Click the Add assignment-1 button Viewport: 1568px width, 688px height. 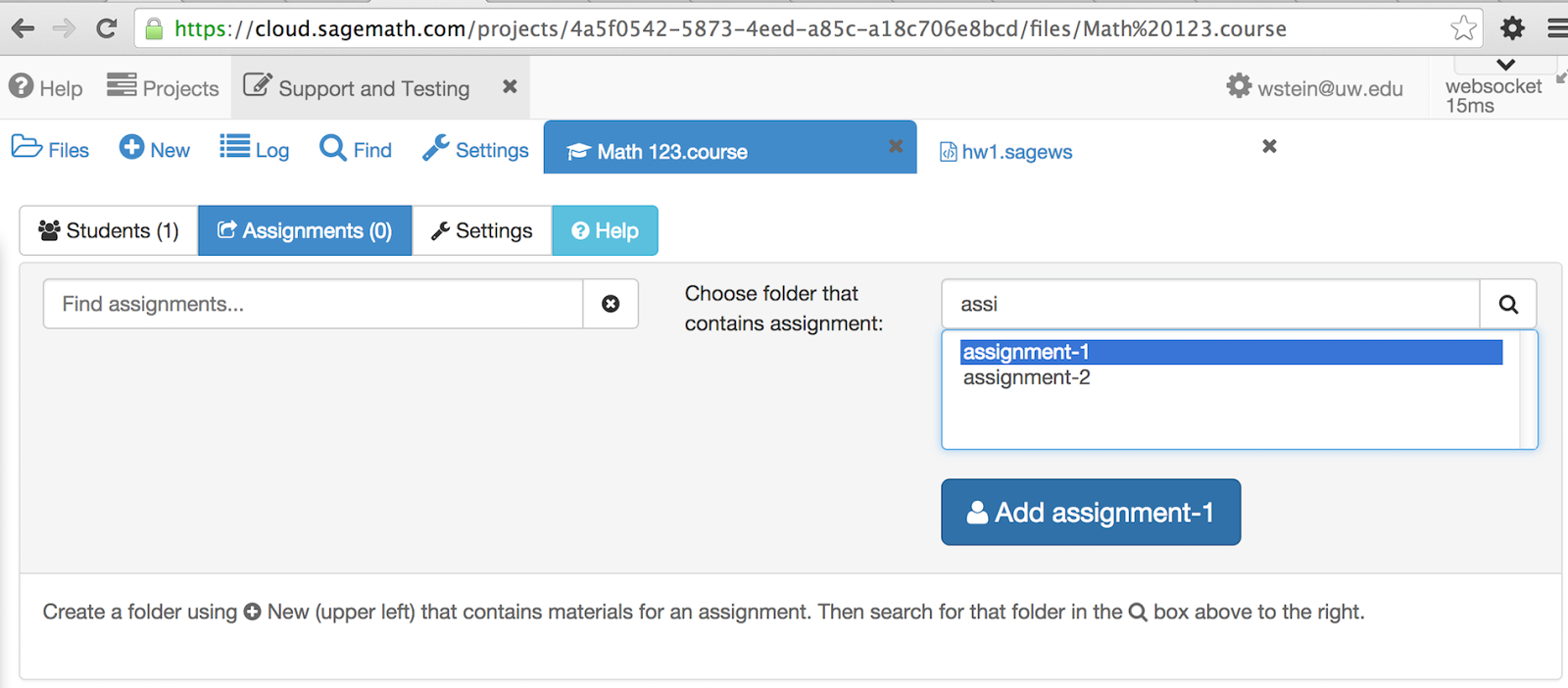1091,513
